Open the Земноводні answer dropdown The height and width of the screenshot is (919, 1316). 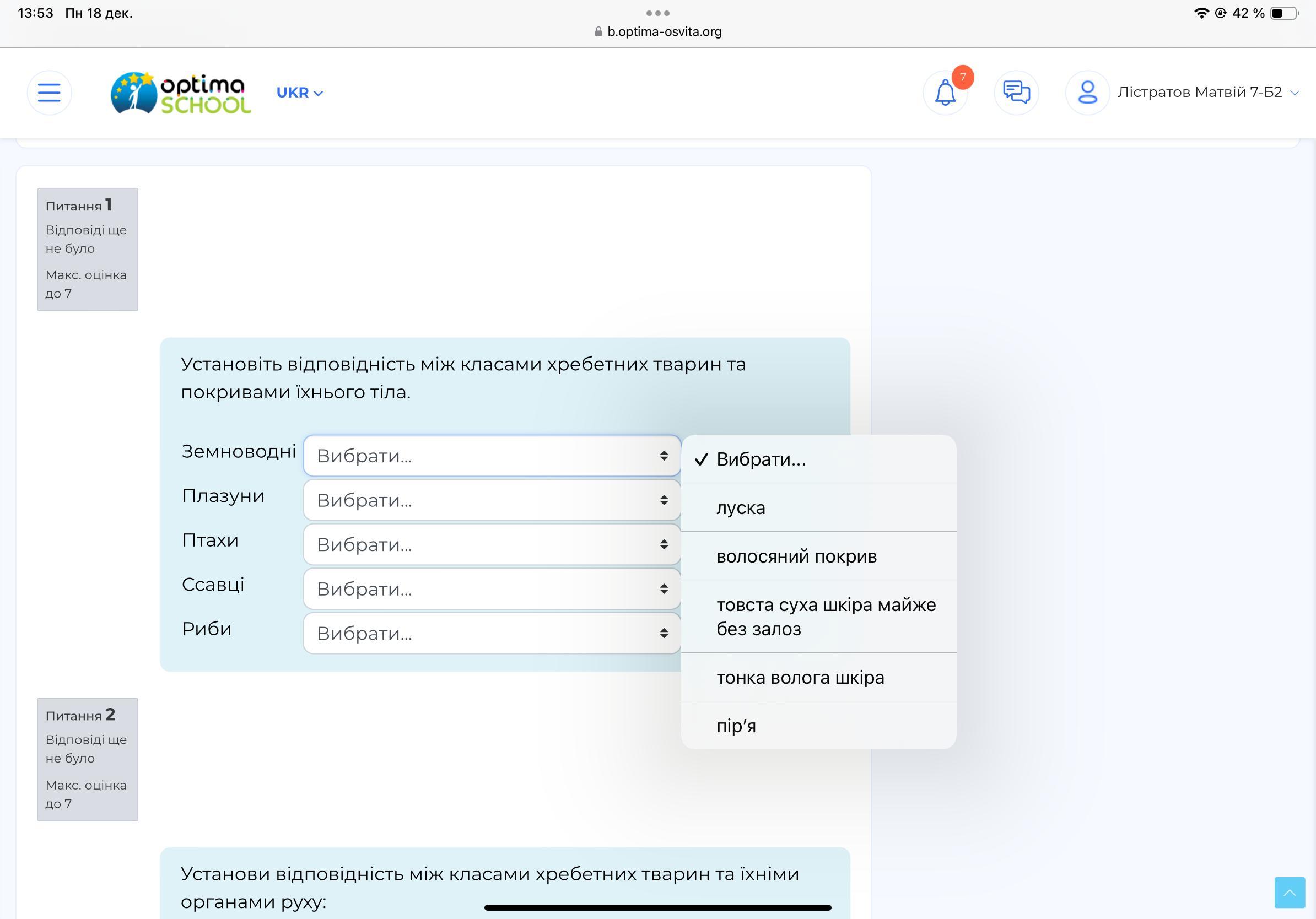pyautogui.click(x=492, y=456)
